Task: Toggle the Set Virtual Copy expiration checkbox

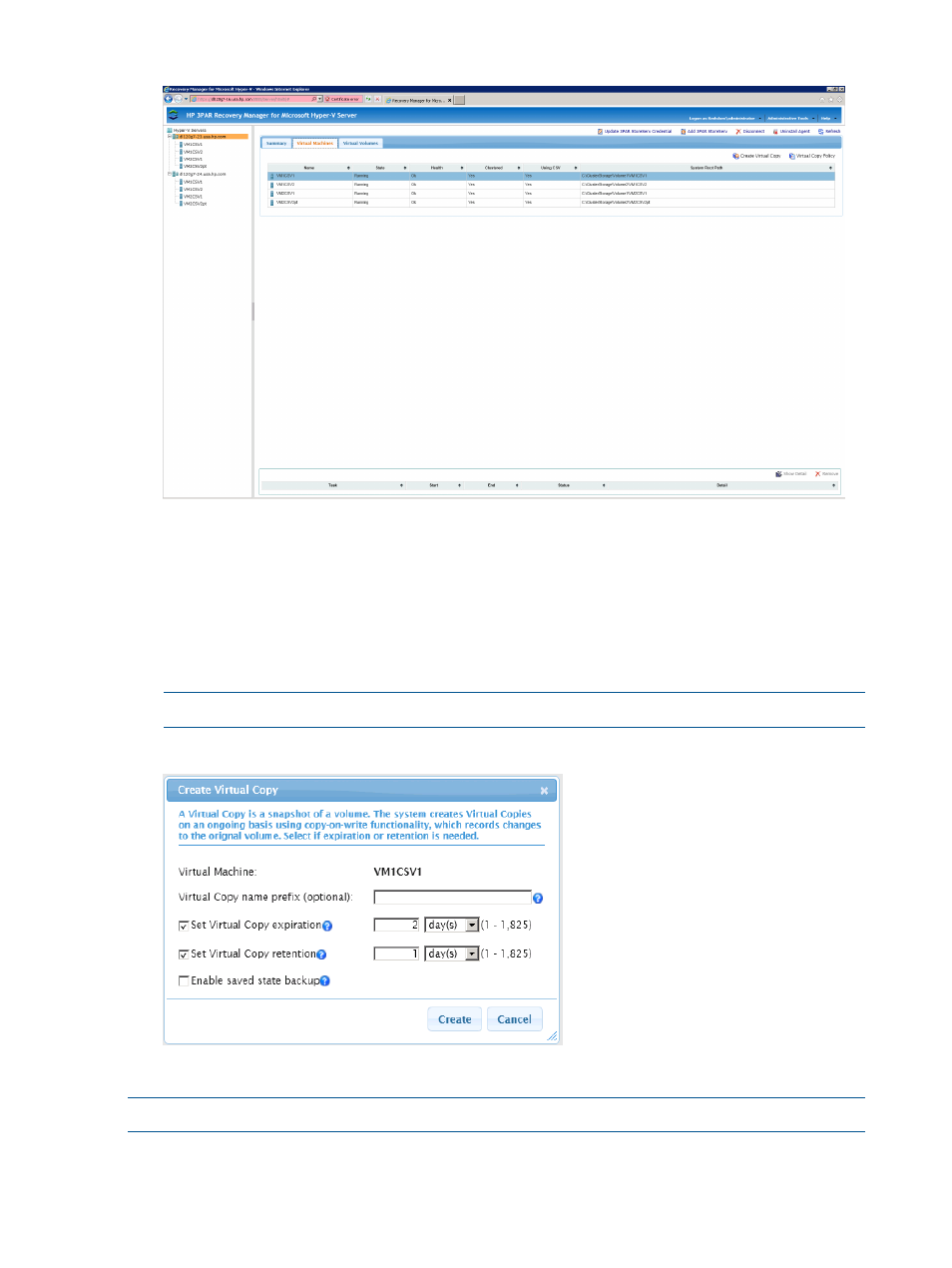Action: point(184,927)
